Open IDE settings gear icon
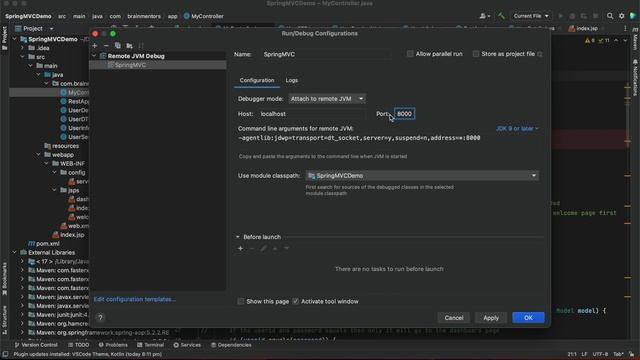 pyautogui.click(x=621, y=16)
